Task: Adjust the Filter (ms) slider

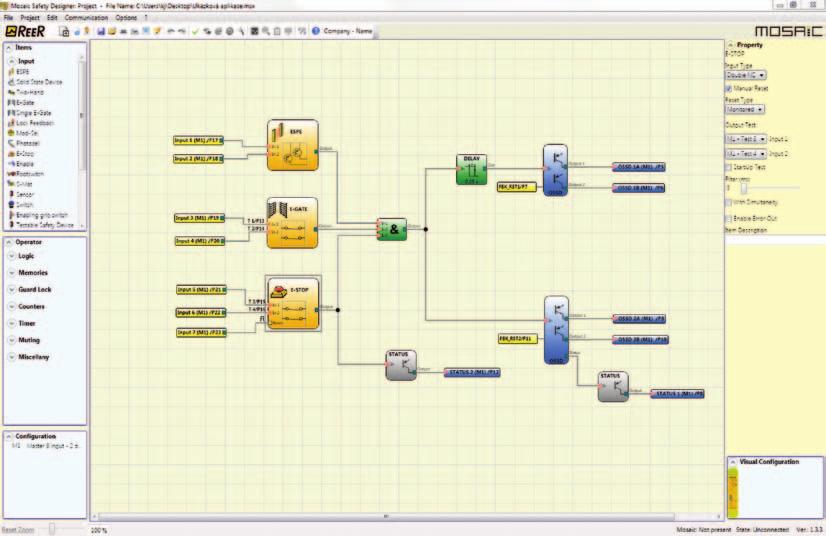Action: 744,188
